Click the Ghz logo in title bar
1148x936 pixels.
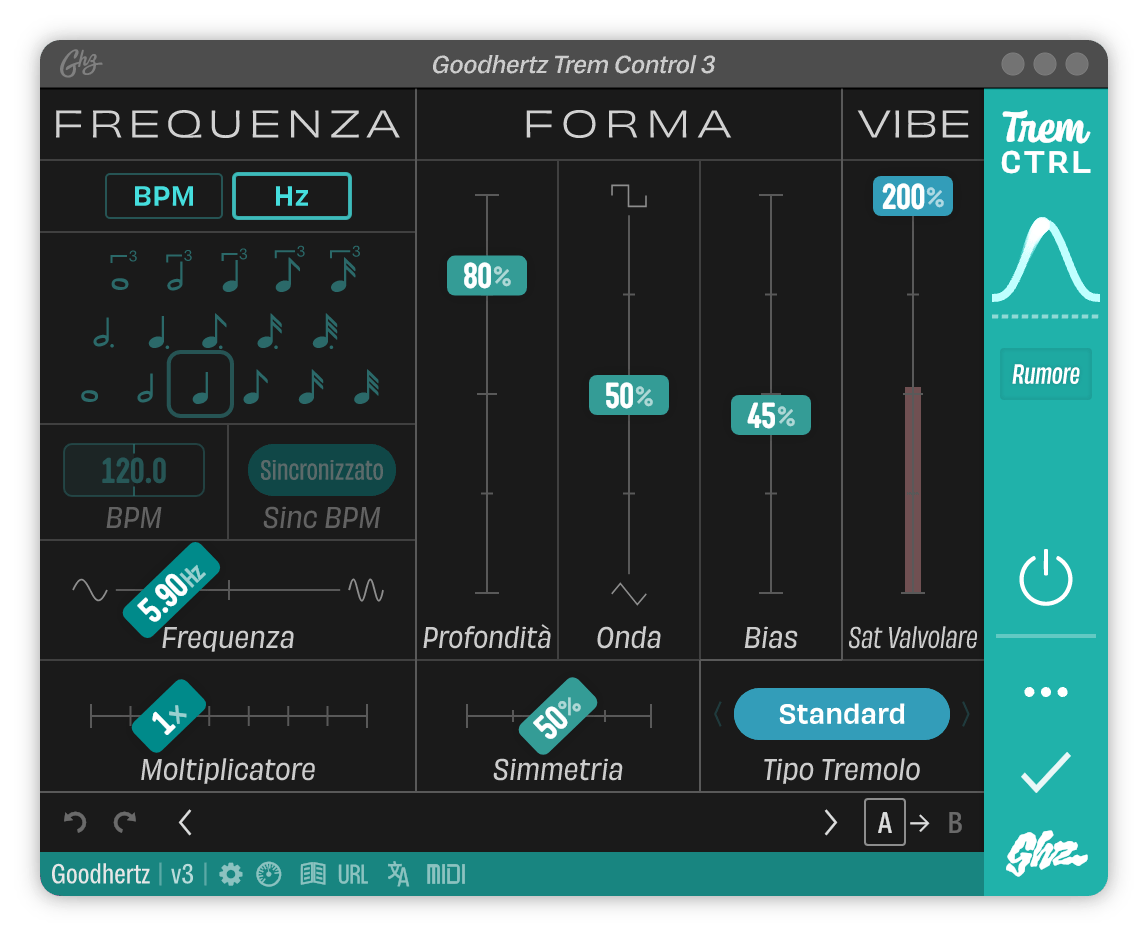pyautogui.click(x=80, y=64)
